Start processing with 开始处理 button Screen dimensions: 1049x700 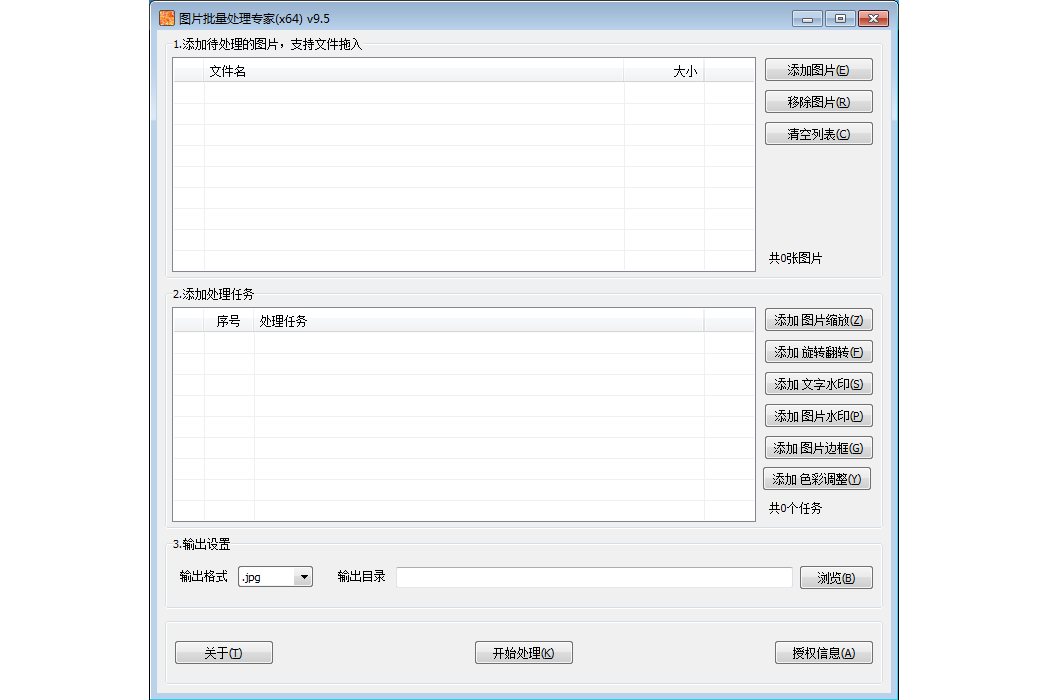coord(523,653)
